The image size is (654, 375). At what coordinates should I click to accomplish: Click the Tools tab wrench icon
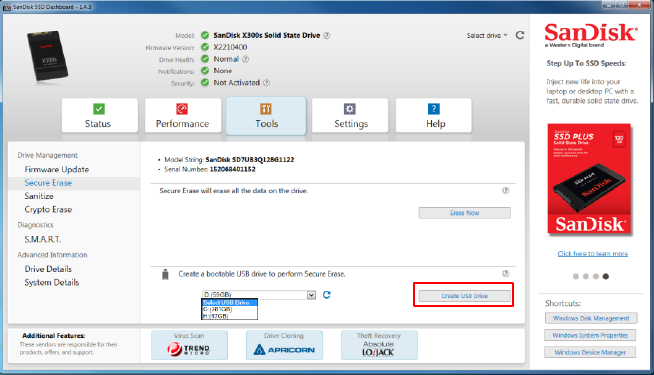point(266,109)
